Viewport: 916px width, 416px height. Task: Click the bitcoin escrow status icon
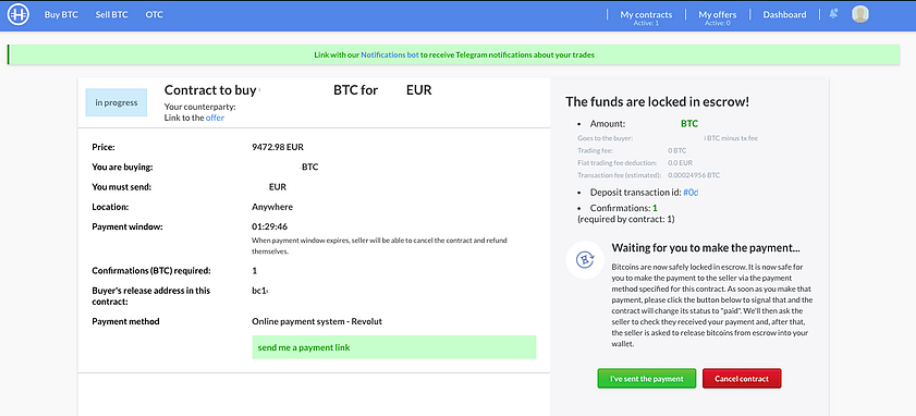[585, 259]
